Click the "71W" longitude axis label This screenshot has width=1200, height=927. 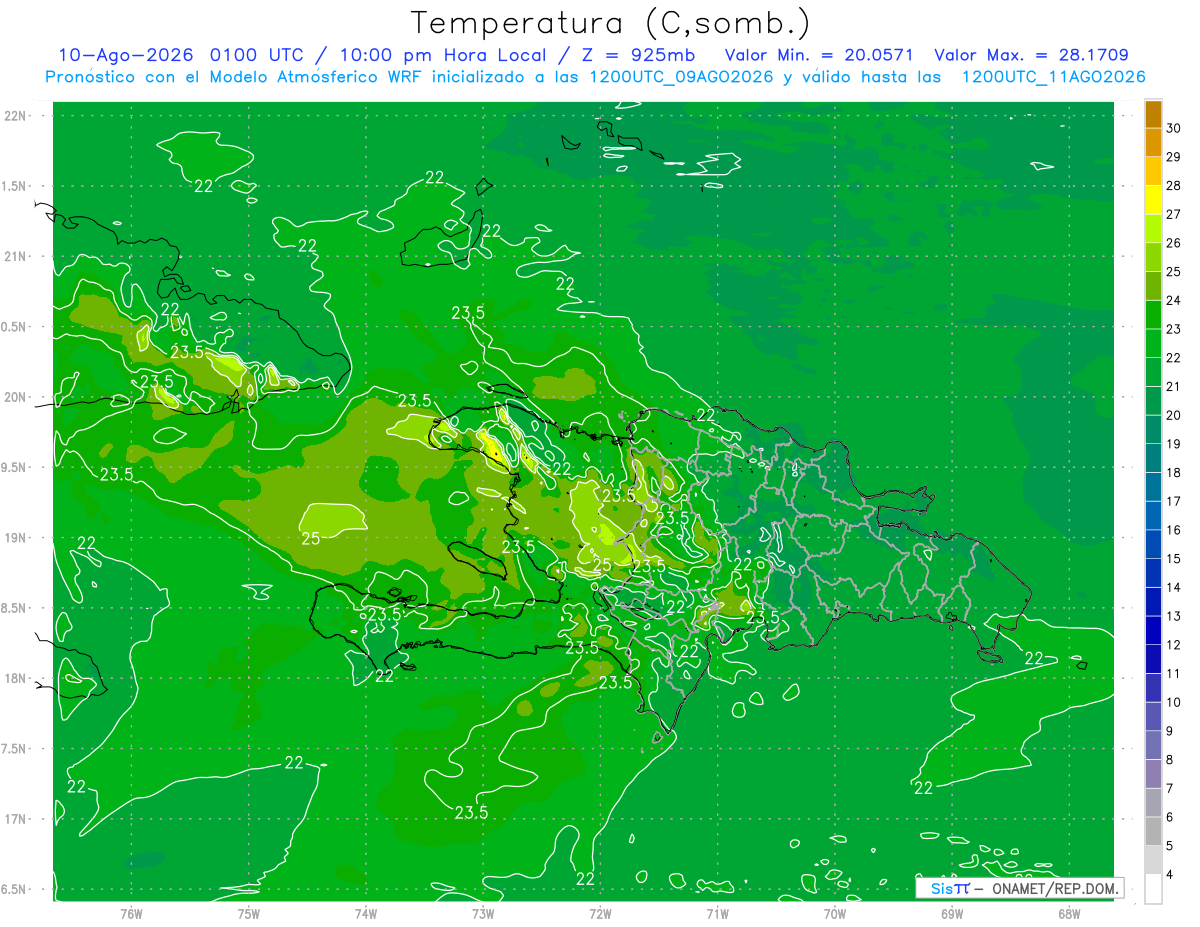pyautogui.click(x=717, y=913)
